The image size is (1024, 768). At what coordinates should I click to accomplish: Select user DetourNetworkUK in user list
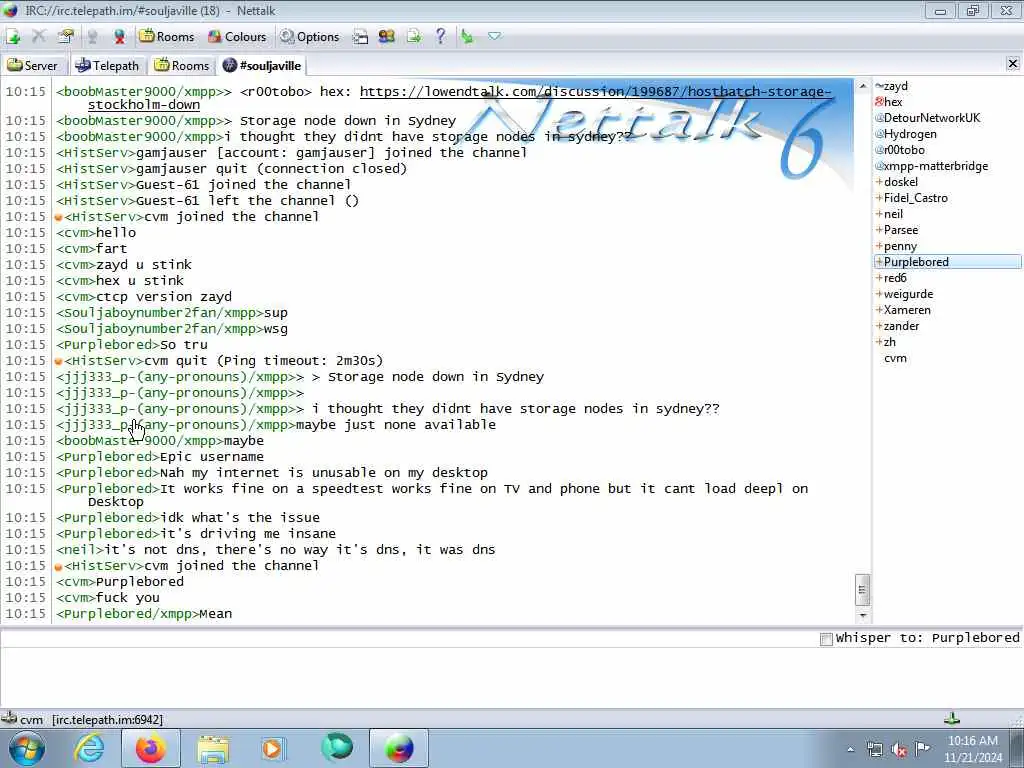[931, 118]
